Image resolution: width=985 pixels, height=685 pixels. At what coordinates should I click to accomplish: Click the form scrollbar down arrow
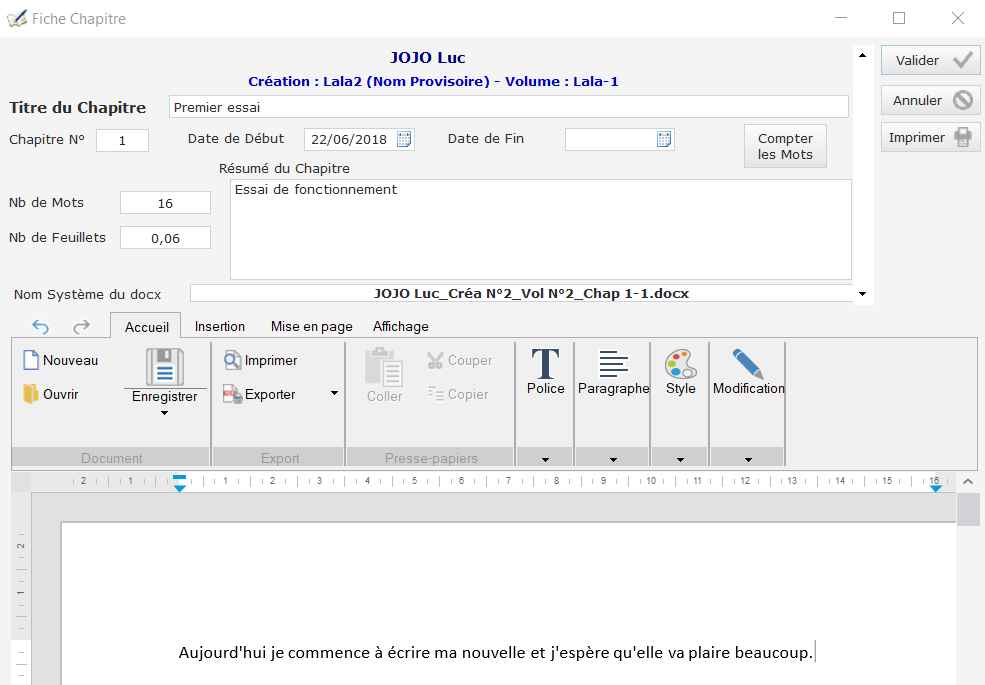[863, 293]
